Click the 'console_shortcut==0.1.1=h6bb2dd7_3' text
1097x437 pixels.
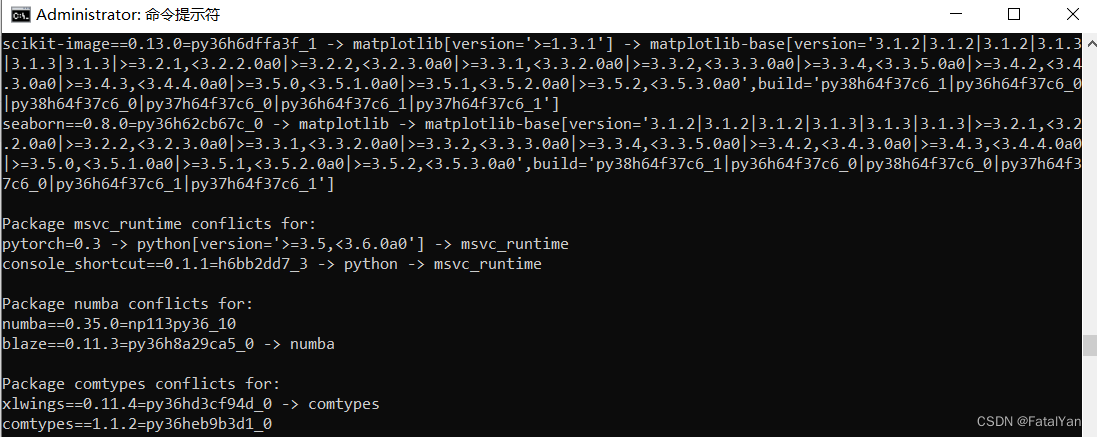click(155, 264)
